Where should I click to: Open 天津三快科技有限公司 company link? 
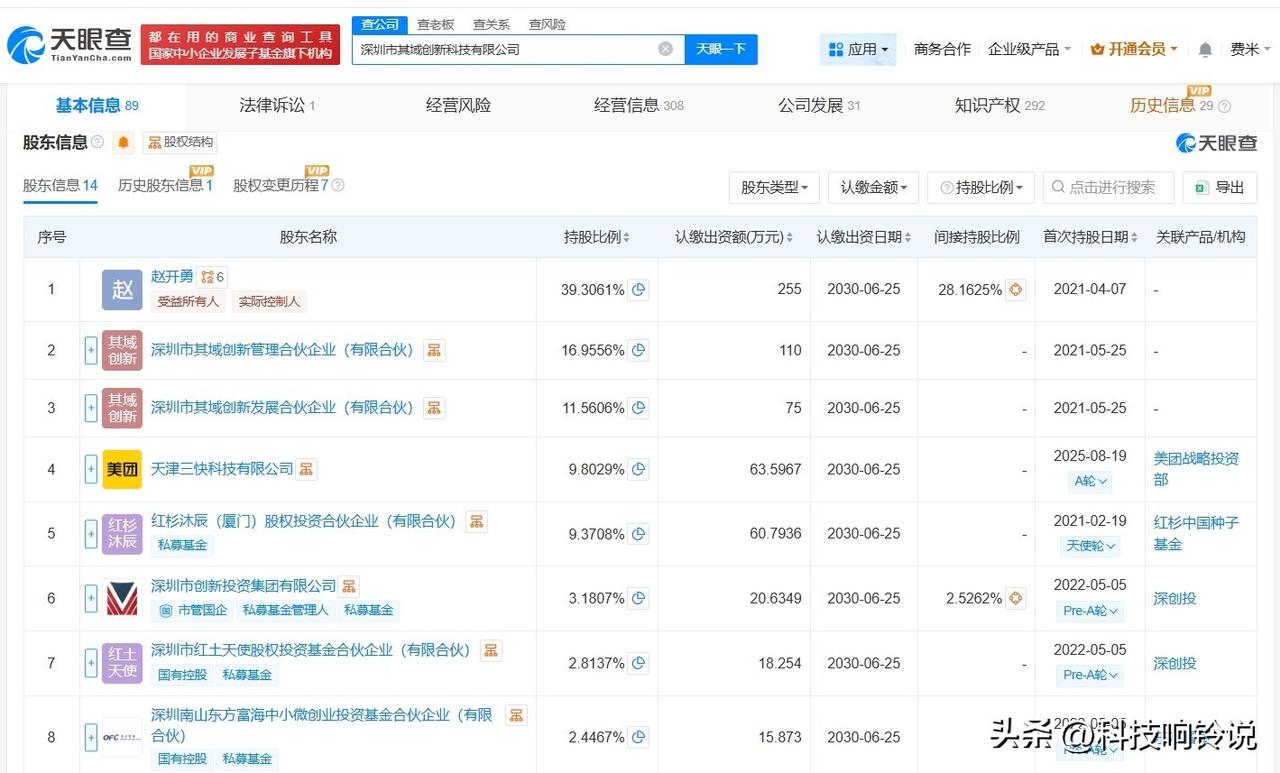(222, 469)
